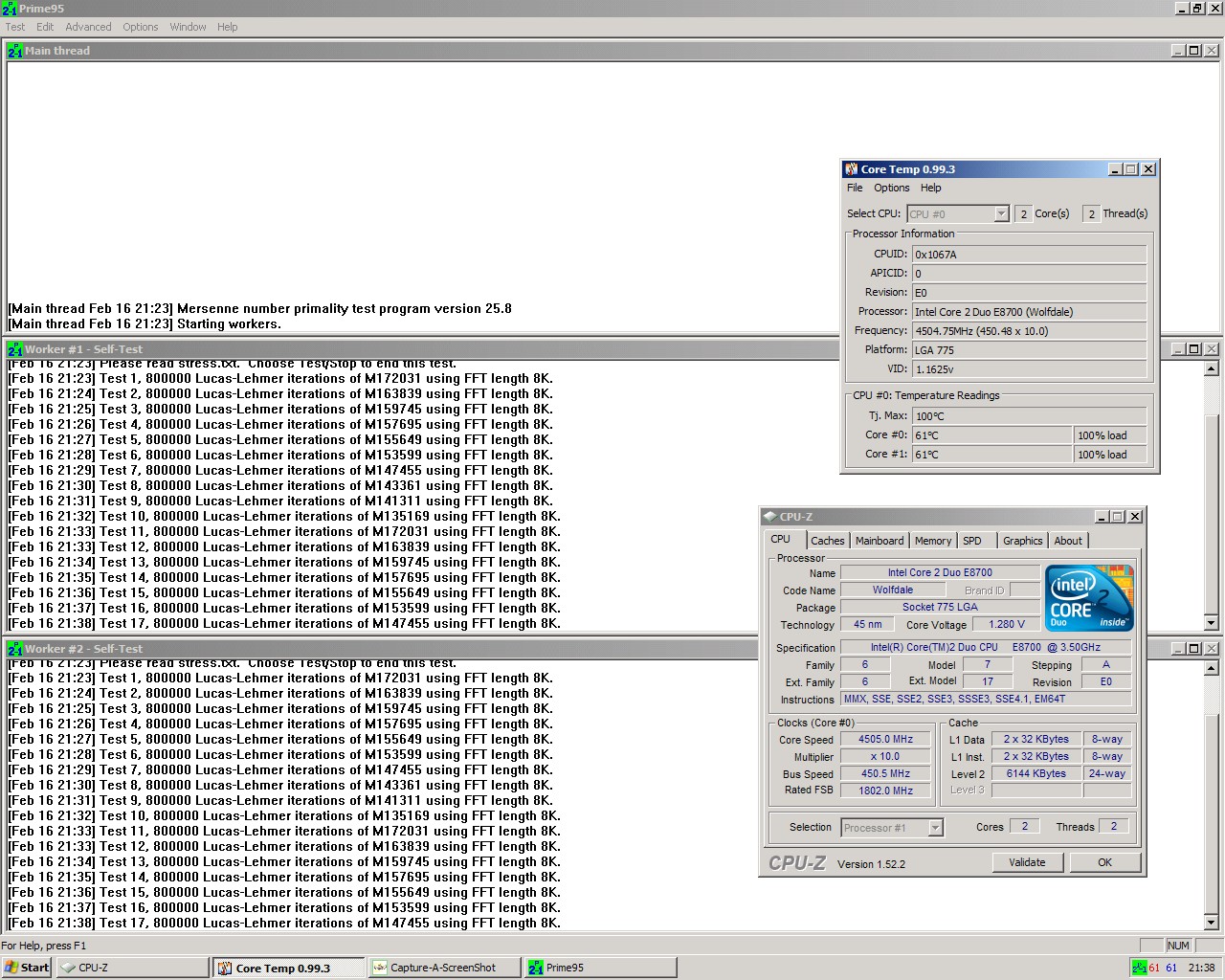The image size is (1225, 980).
Task: Click the CPUID value 0x1067A in Core Temp
Action: [x=1029, y=255]
